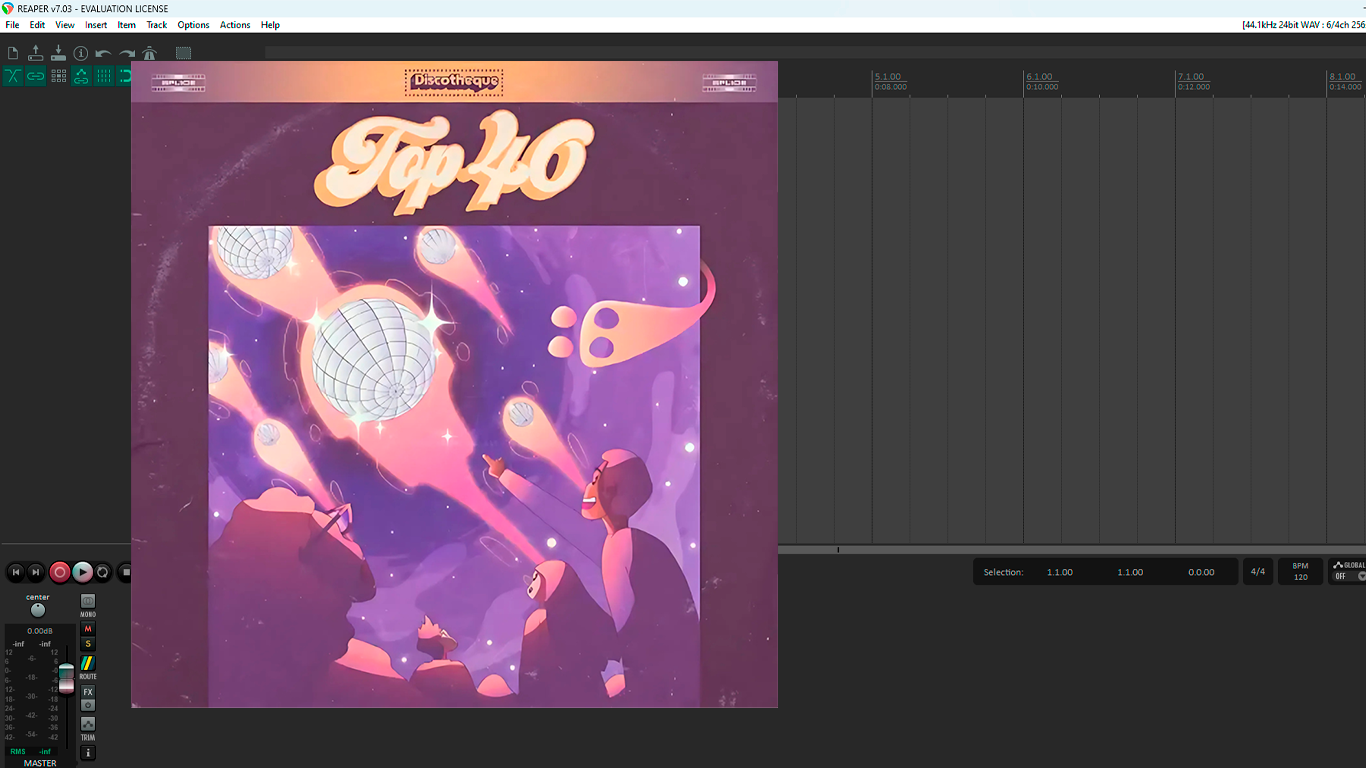The height and width of the screenshot is (768, 1366).
Task: Click the 5.1.00 ruler marker
Action: 888,77
